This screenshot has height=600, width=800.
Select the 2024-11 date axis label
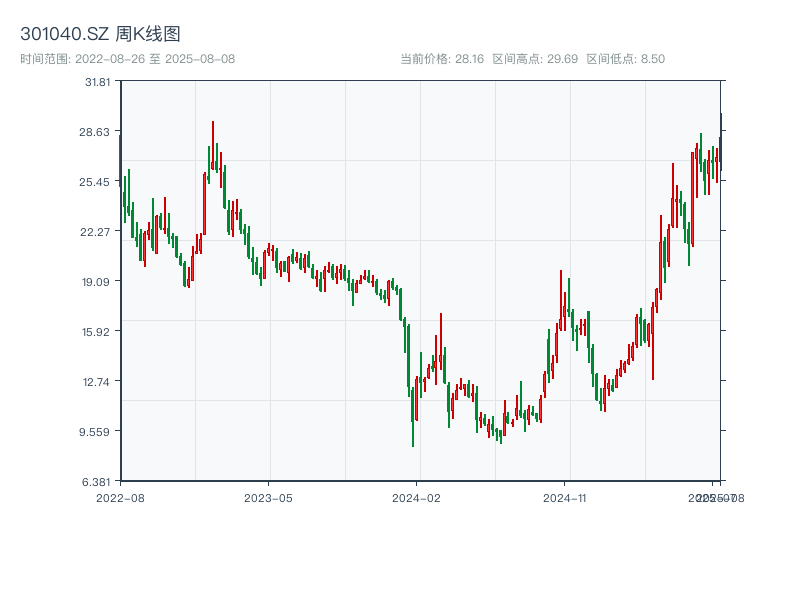point(565,497)
